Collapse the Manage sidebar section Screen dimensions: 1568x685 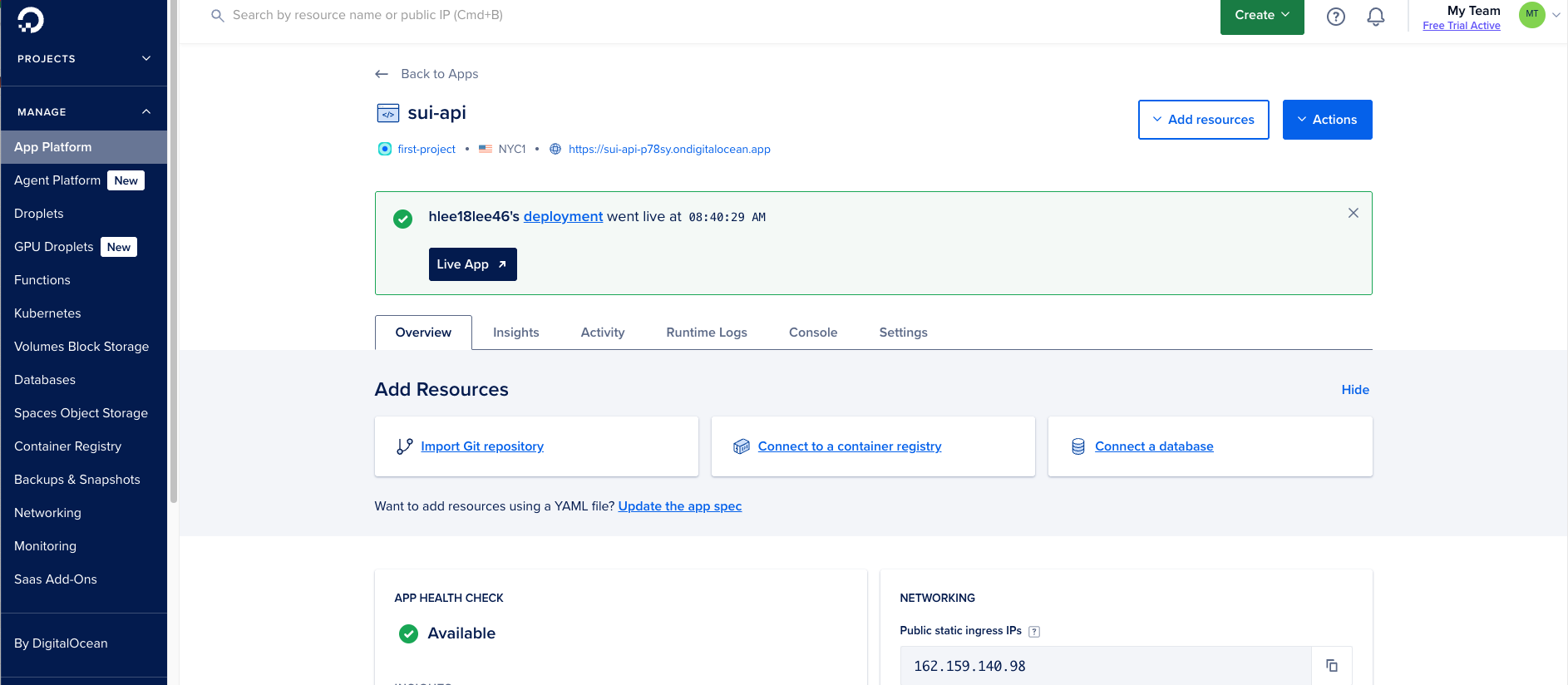(x=84, y=112)
